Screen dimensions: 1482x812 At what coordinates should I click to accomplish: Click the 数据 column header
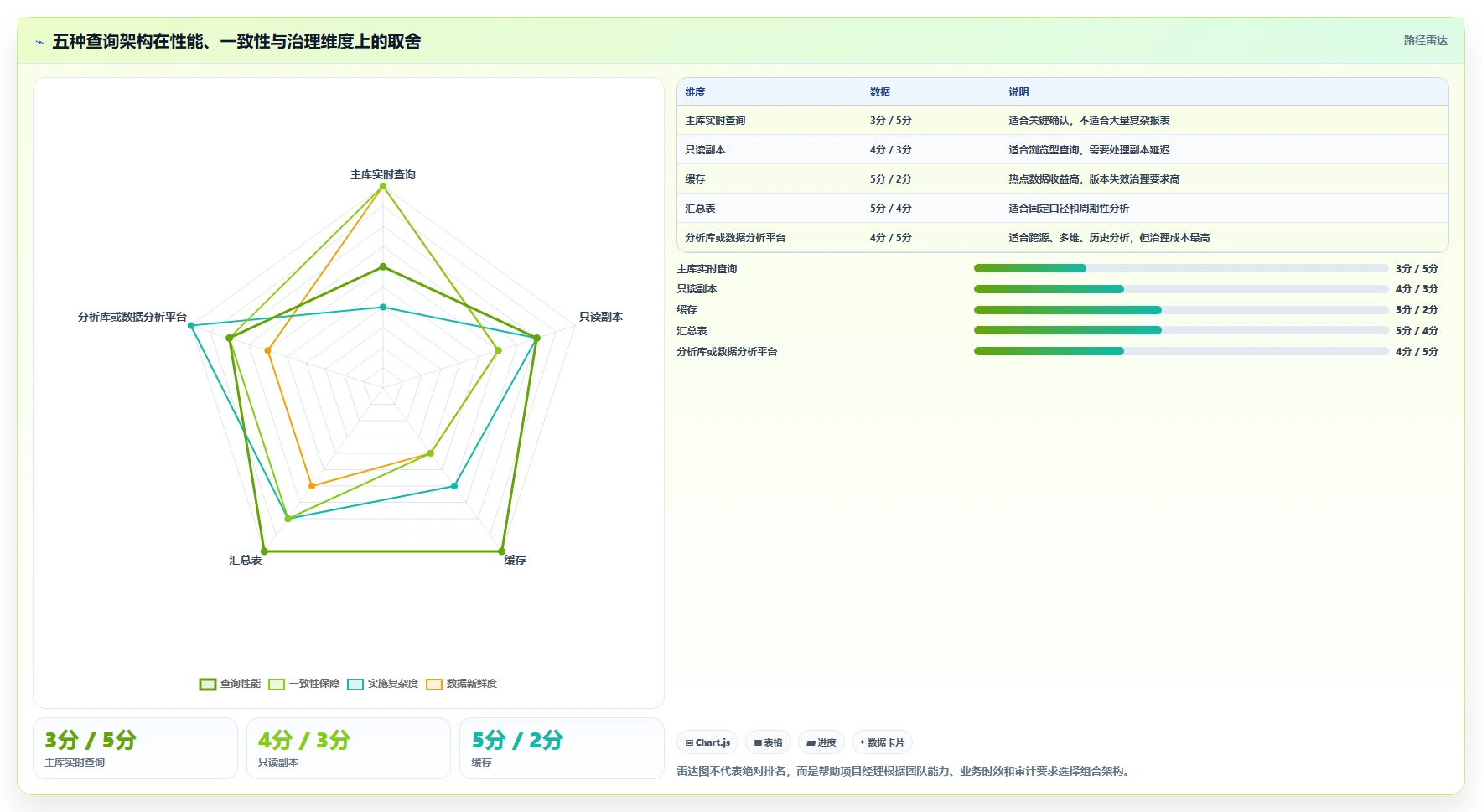pyautogui.click(x=879, y=92)
